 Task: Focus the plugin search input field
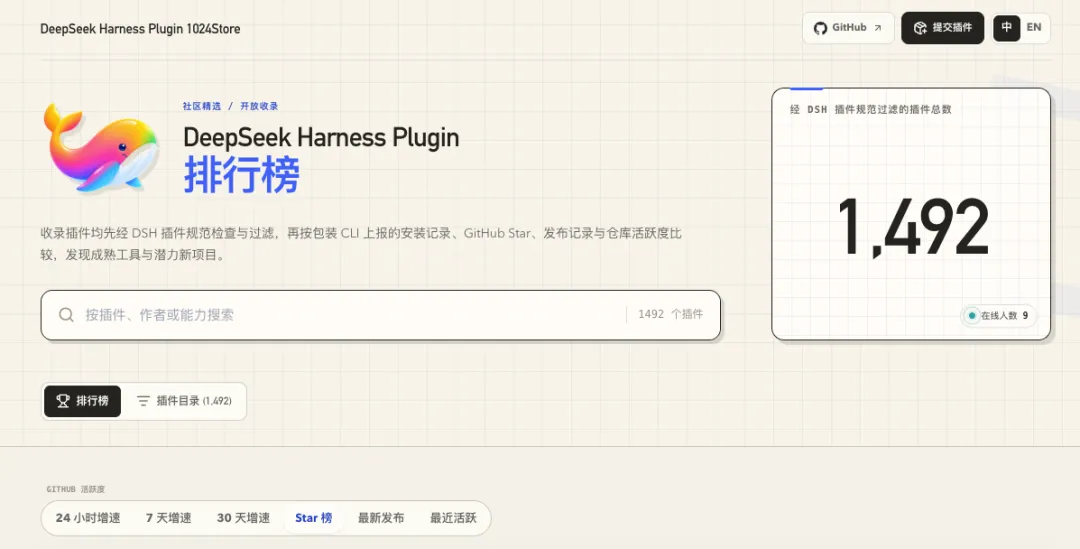coord(380,315)
